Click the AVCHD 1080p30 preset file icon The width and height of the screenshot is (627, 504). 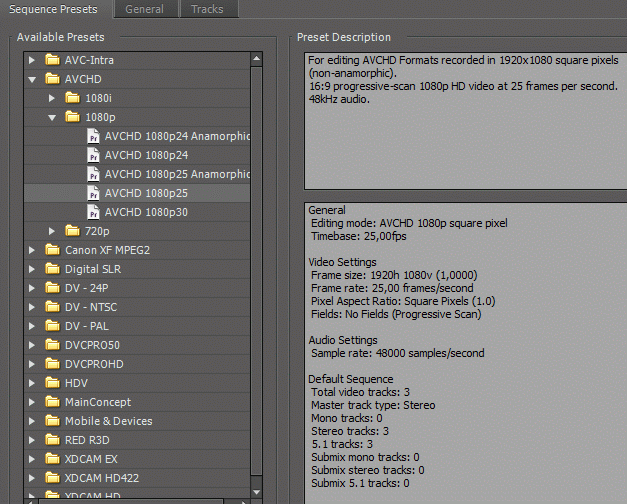(x=93, y=212)
